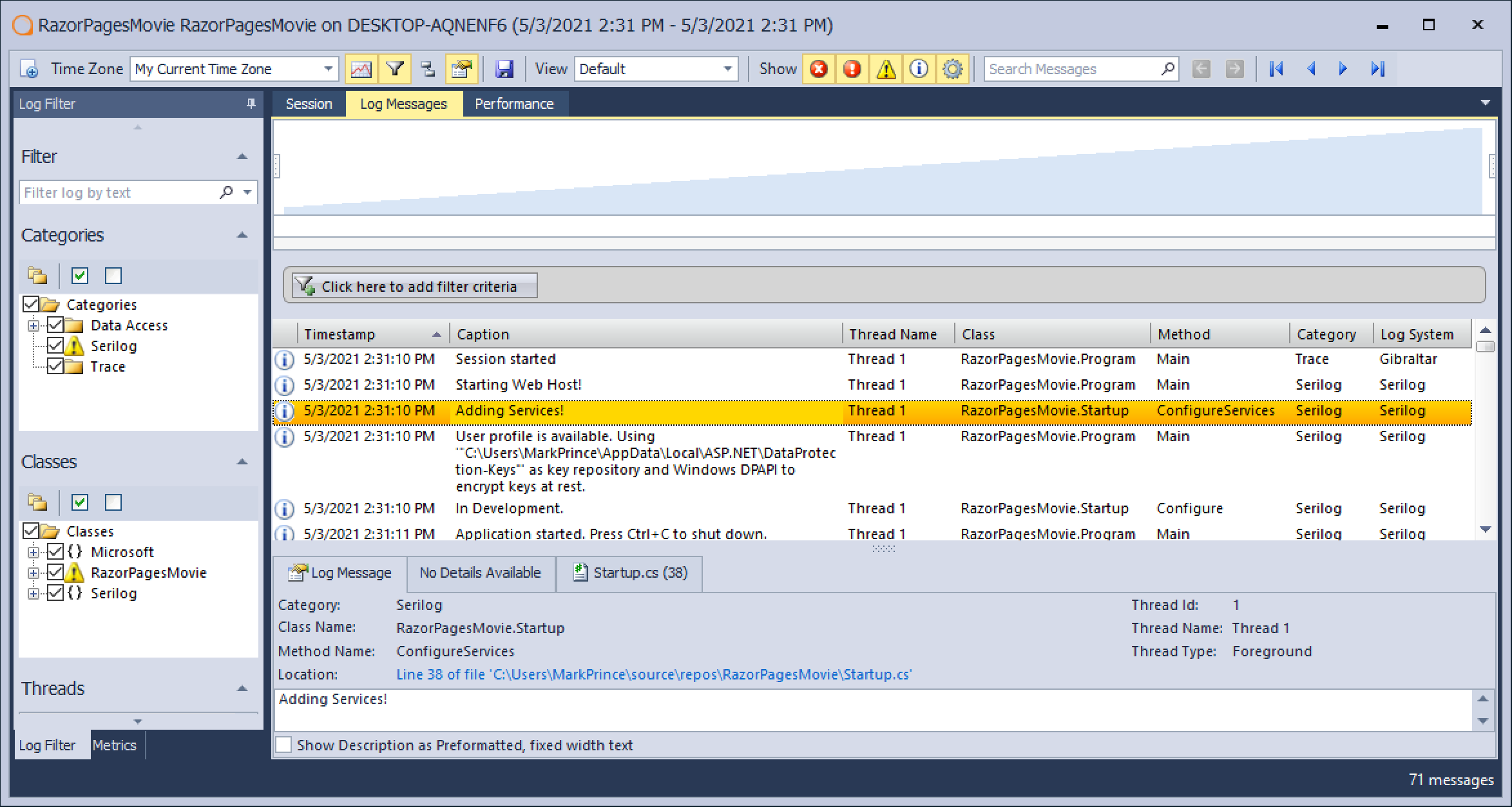Toggle critical messages red X icon
Viewport: 1512px width, 807px height.
[819, 69]
